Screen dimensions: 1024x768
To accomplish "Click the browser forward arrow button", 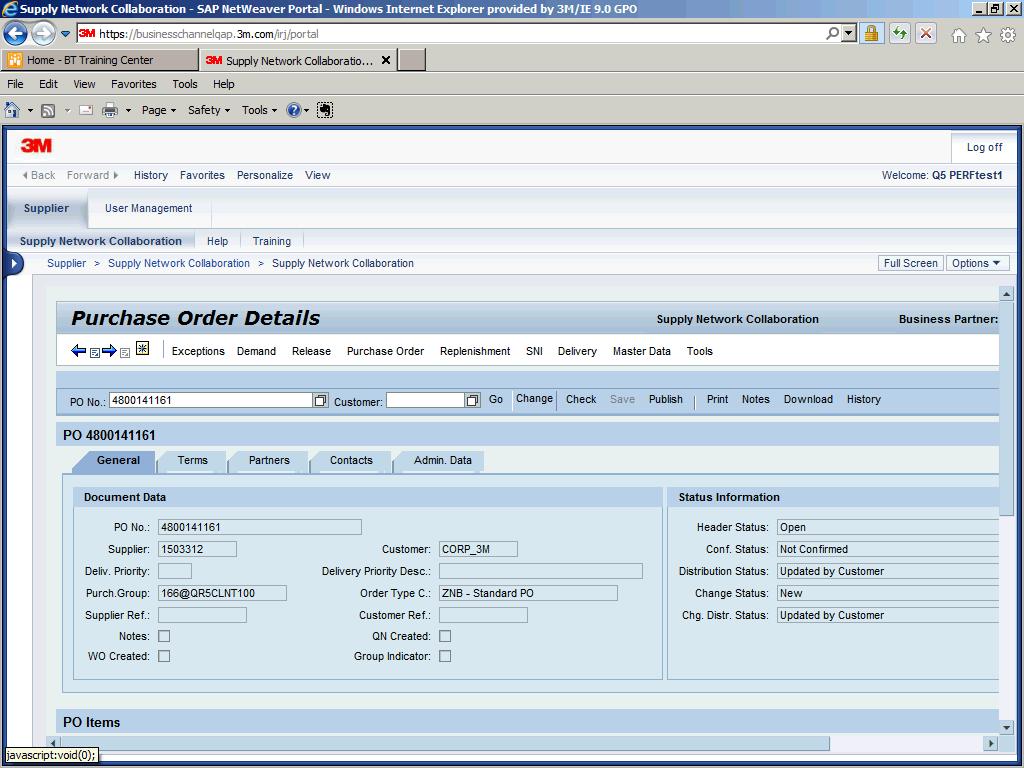I will click(x=43, y=33).
